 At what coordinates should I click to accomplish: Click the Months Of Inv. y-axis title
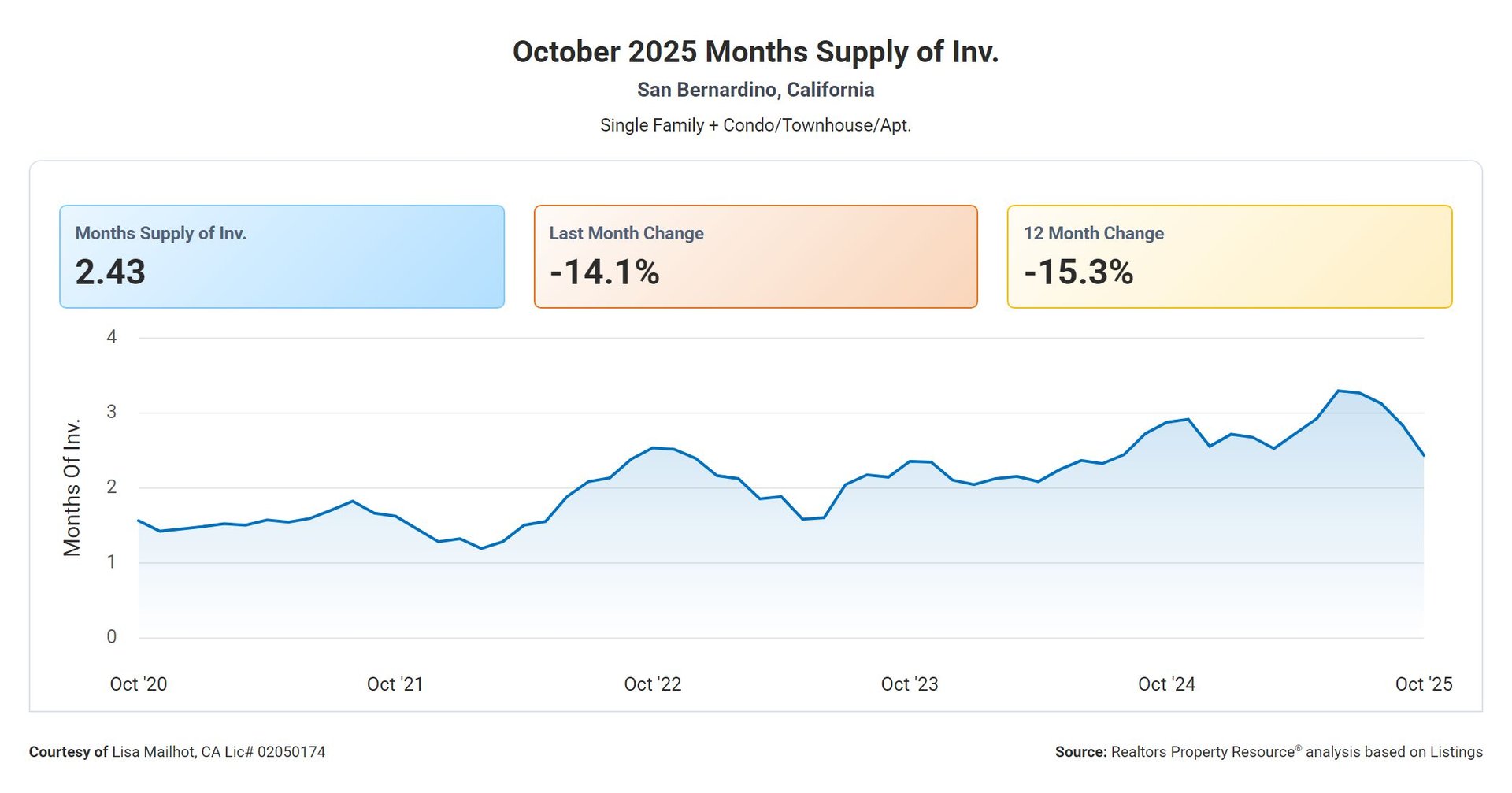pos(72,488)
